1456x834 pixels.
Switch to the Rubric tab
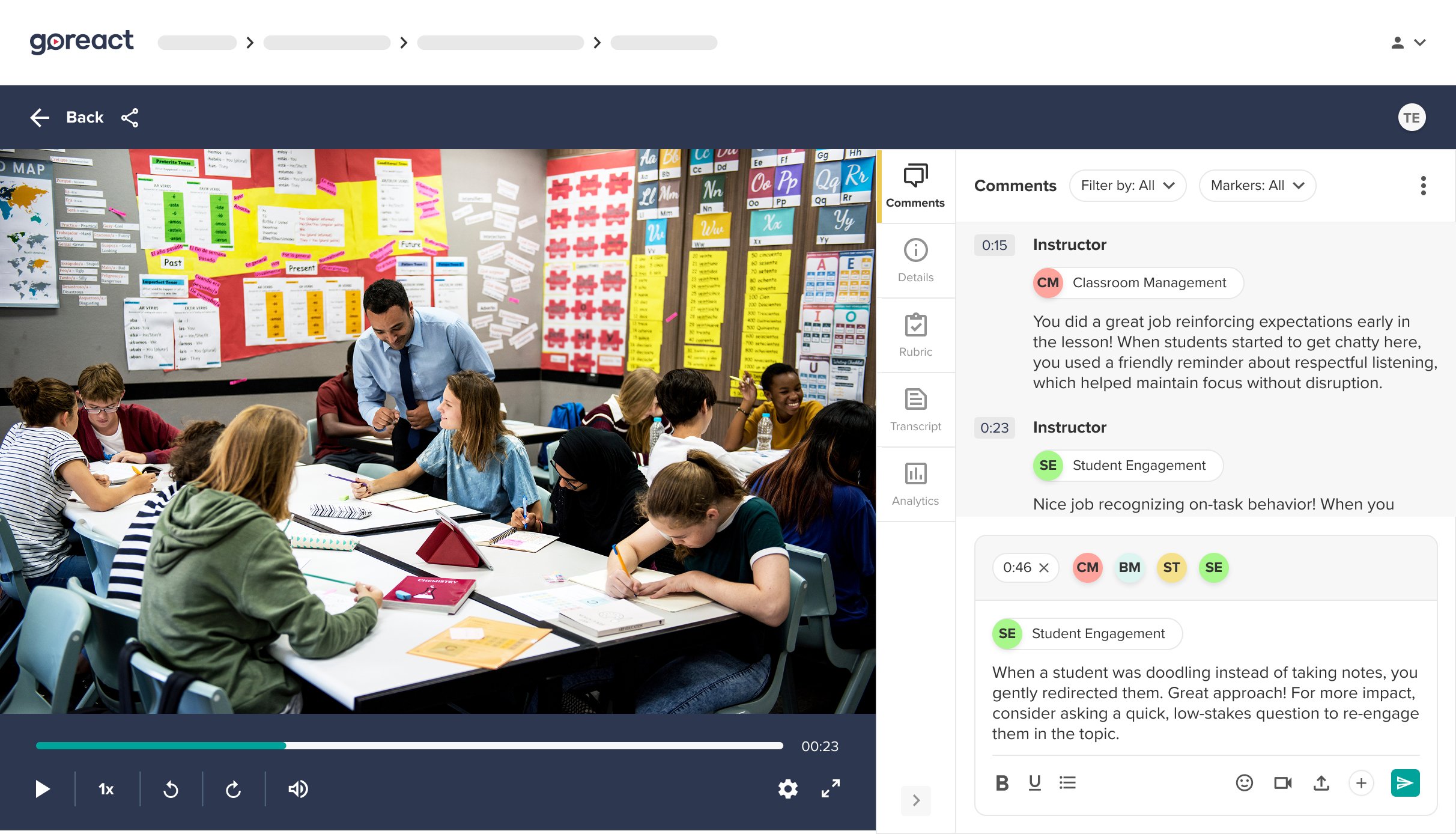pos(915,335)
